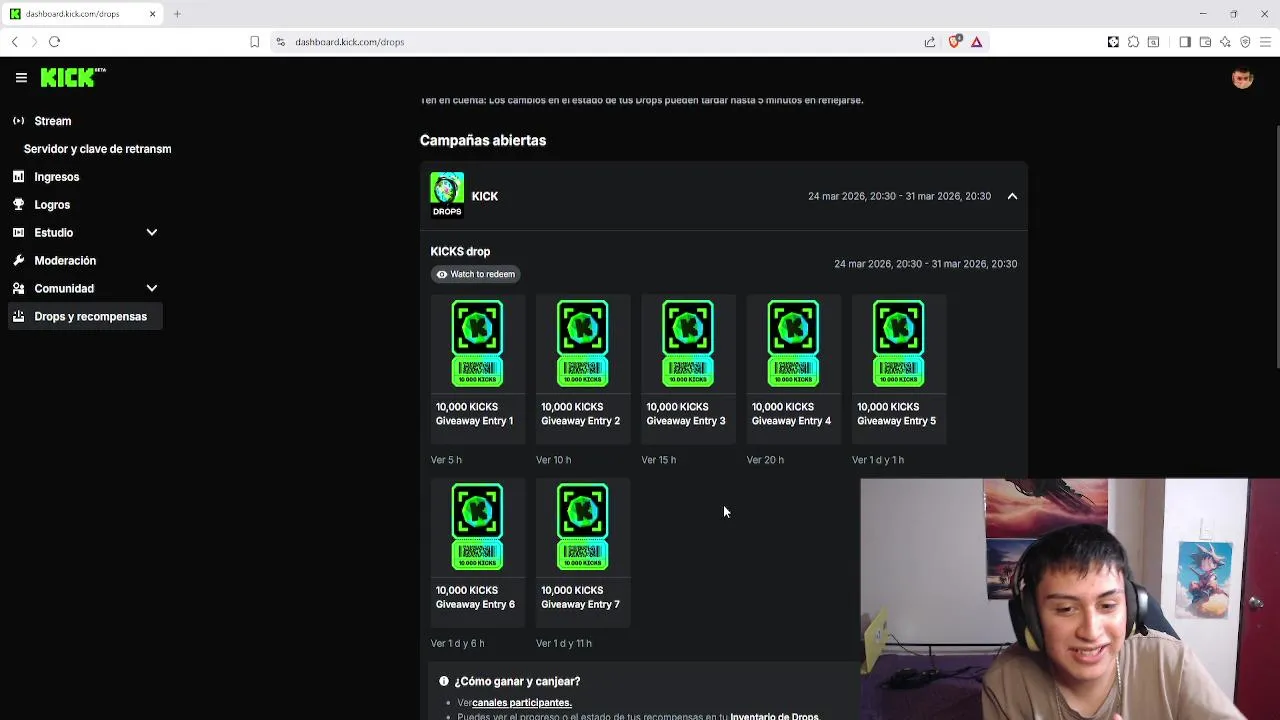Click the Logros trophy icon

pos(18,205)
